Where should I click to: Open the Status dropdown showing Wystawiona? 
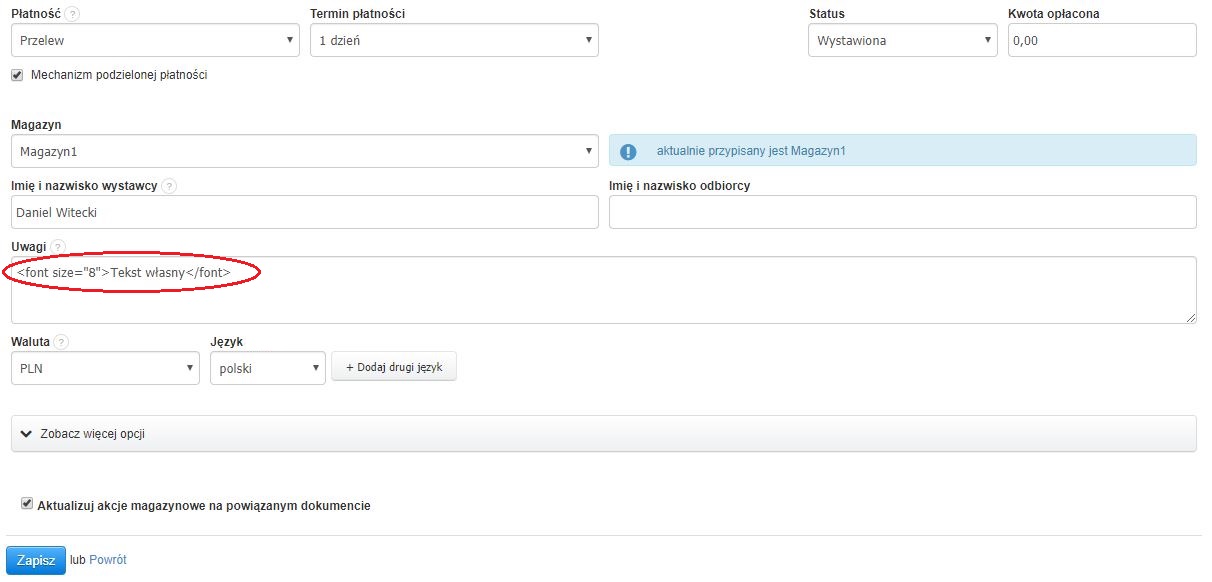902,41
